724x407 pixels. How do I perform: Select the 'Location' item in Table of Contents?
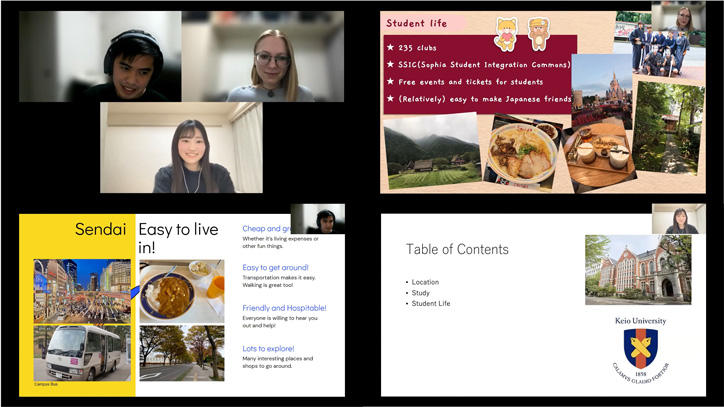coord(429,282)
